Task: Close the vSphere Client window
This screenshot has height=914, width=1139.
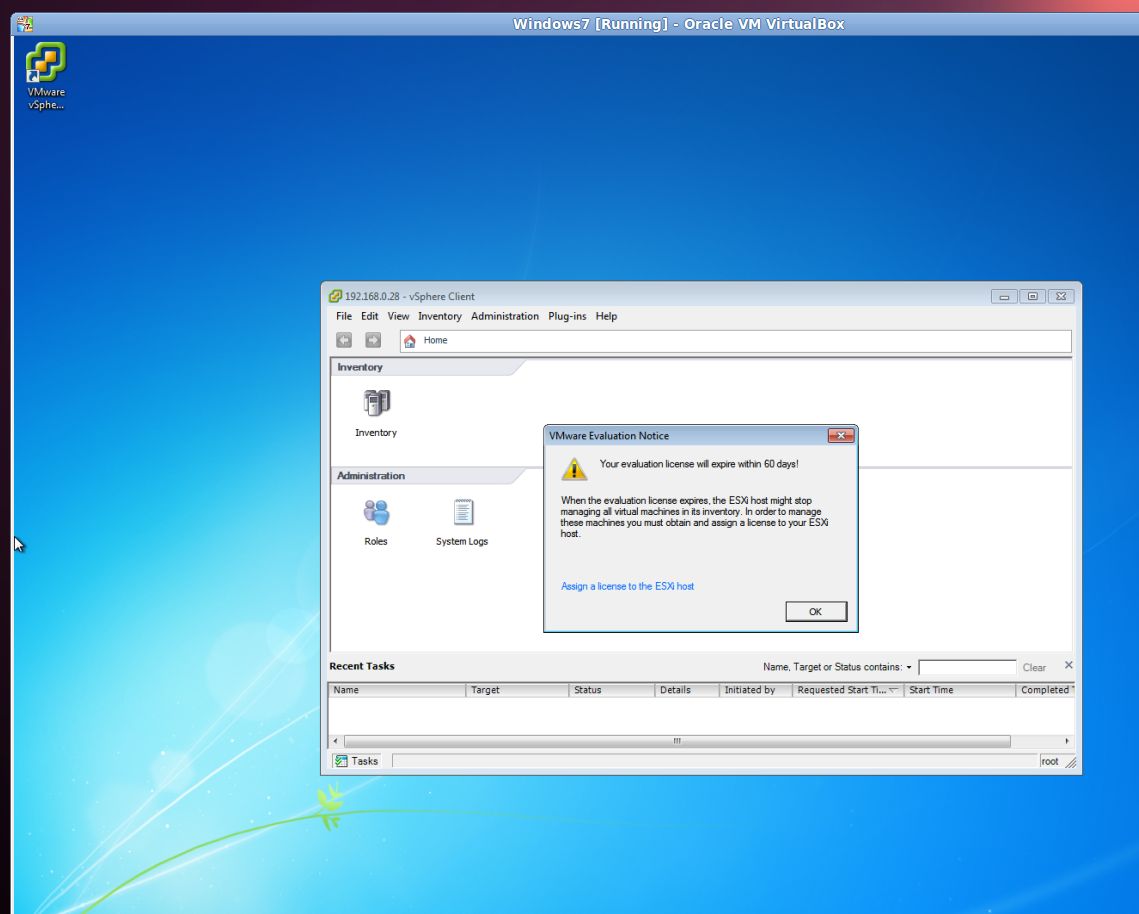Action: (1061, 296)
